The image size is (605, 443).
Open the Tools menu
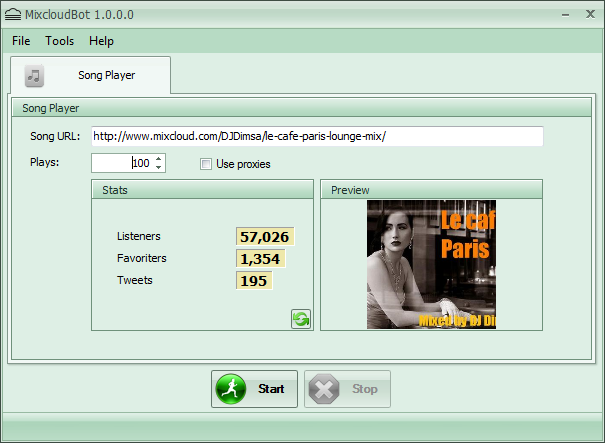[59, 41]
